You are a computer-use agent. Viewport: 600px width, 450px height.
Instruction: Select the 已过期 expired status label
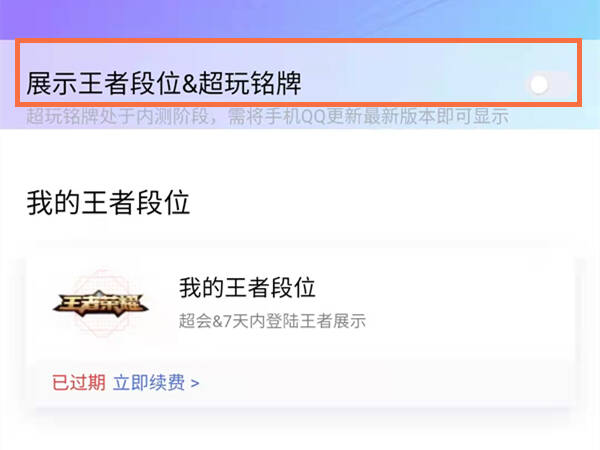[79, 382]
